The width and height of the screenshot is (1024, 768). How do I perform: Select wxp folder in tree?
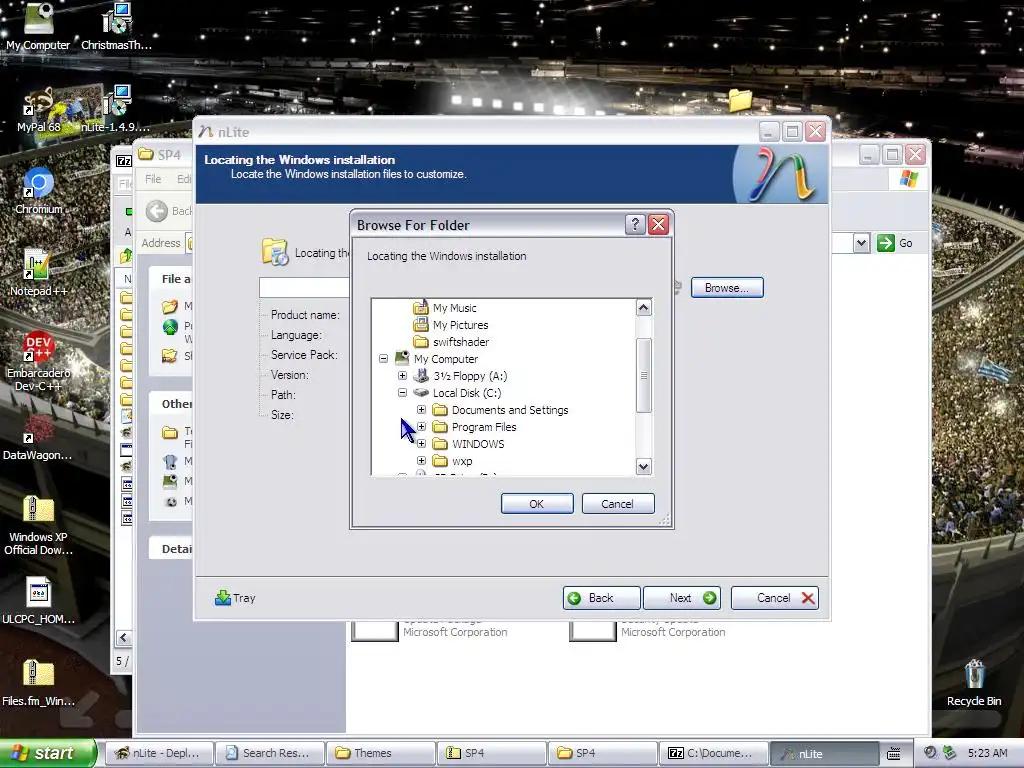462,460
